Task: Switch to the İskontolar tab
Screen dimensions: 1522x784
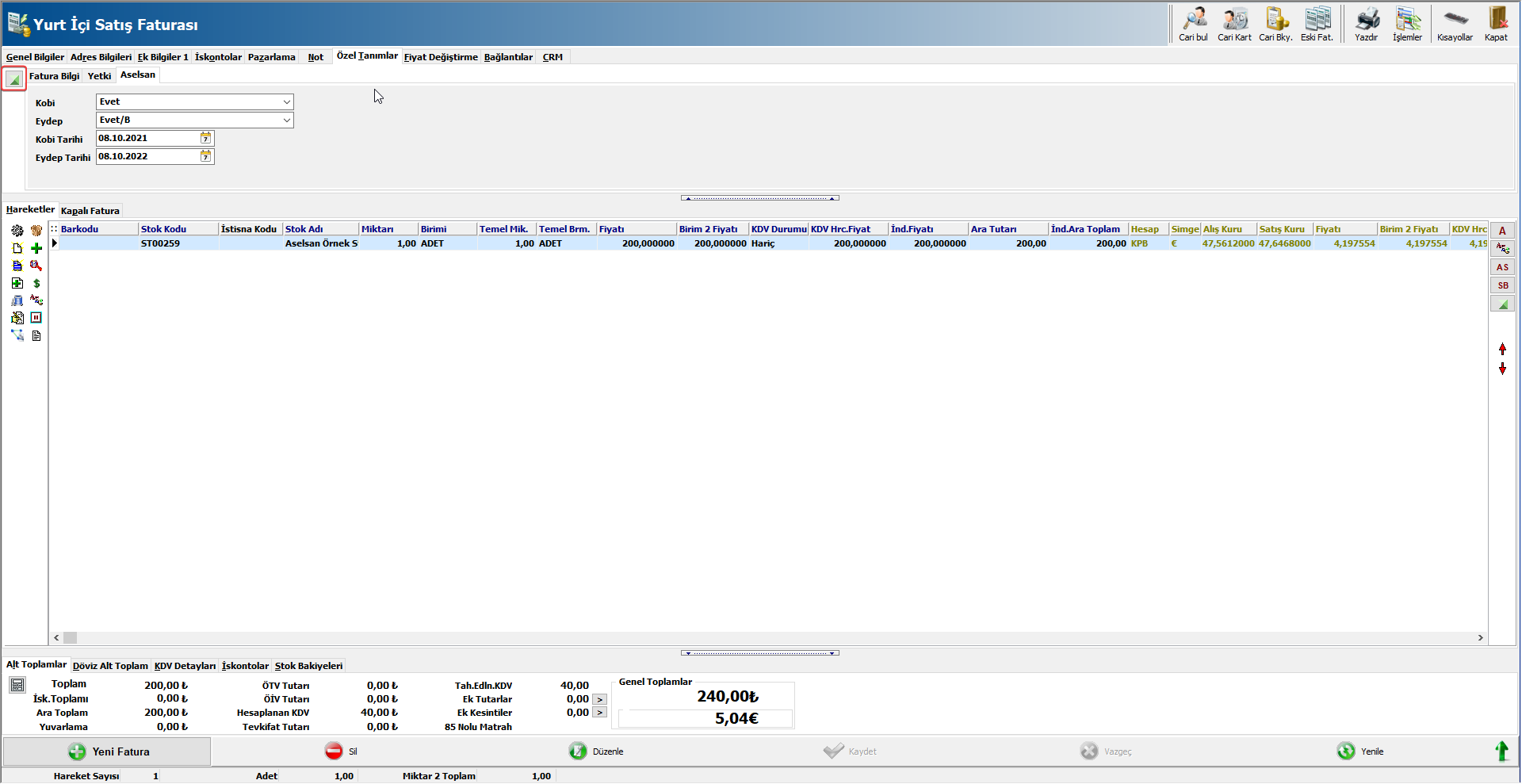Action: click(218, 57)
